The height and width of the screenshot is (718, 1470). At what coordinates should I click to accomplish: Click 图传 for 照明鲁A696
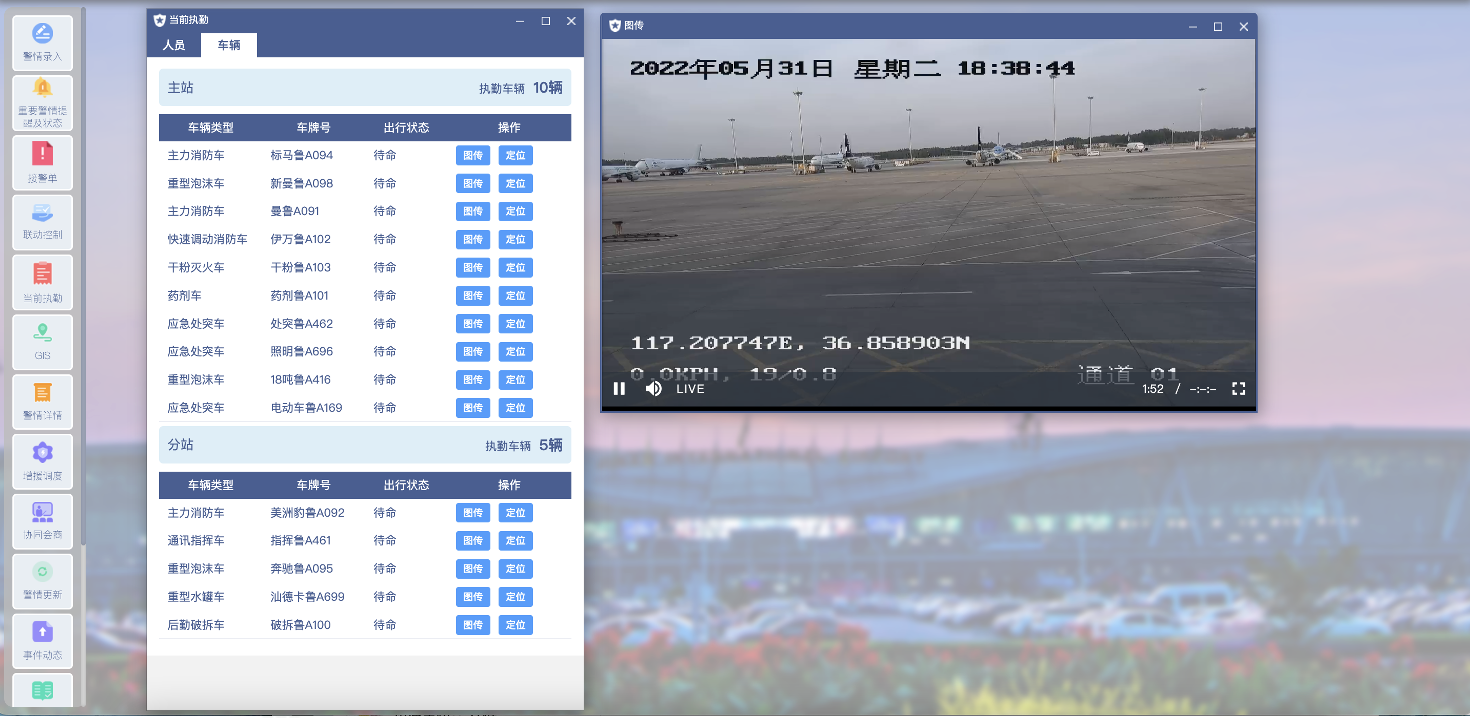pyautogui.click(x=473, y=351)
